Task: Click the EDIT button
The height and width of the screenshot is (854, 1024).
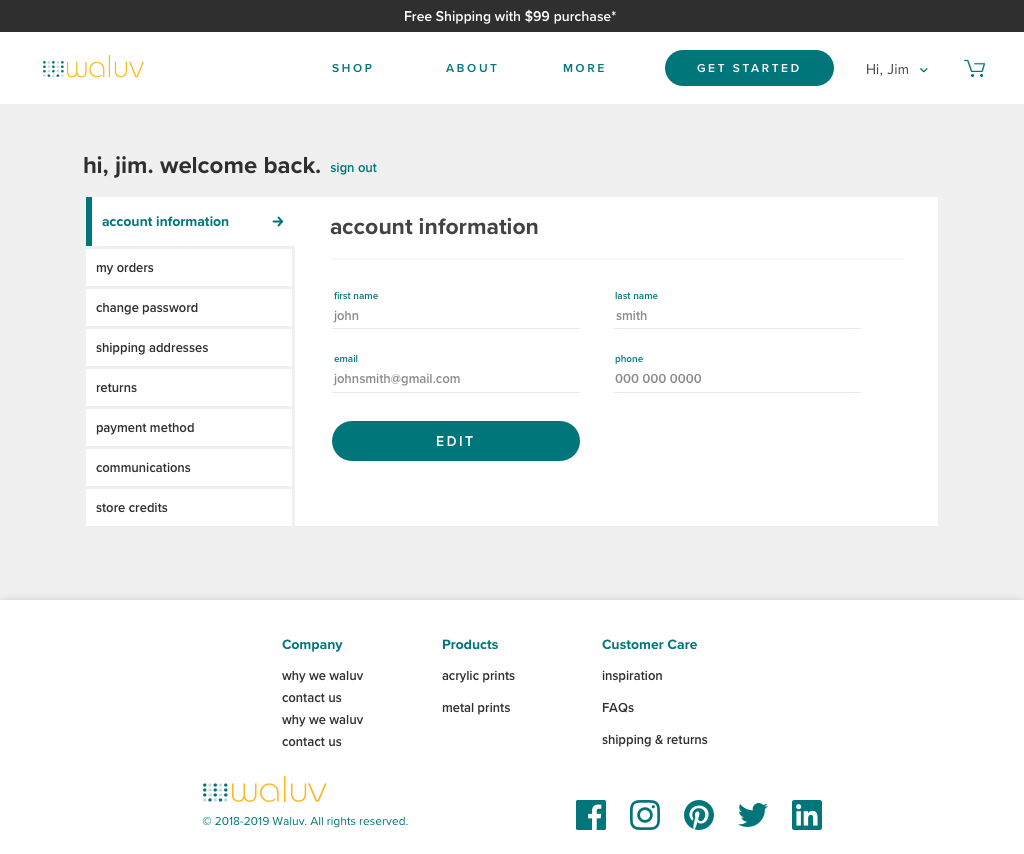Action: point(456,441)
